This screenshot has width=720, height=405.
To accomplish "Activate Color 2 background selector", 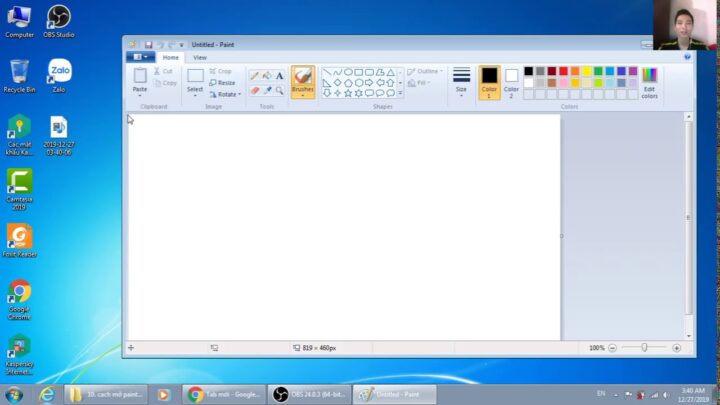I will tap(511, 83).
